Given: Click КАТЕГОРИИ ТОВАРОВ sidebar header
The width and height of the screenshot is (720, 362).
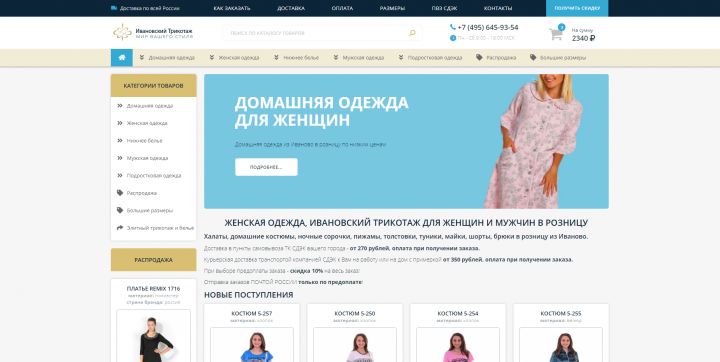Looking at the screenshot, I should 153,86.
